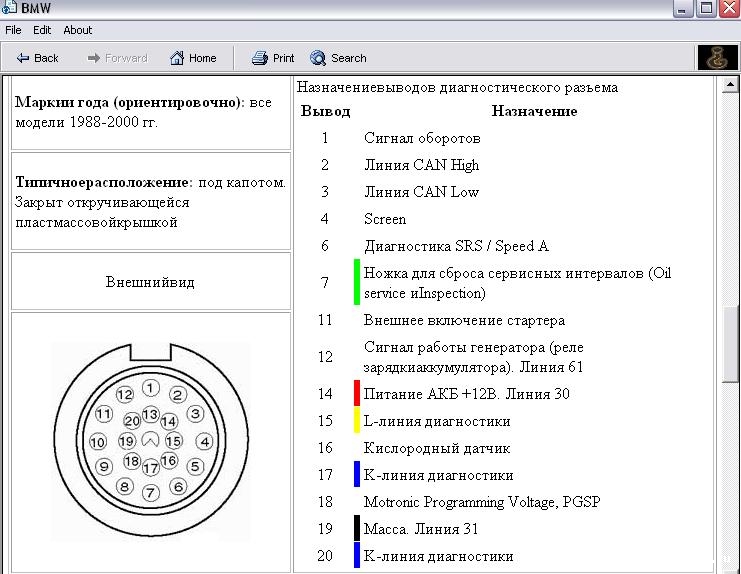Click pin 17 in the connector diagram

[x=150, y=467]
